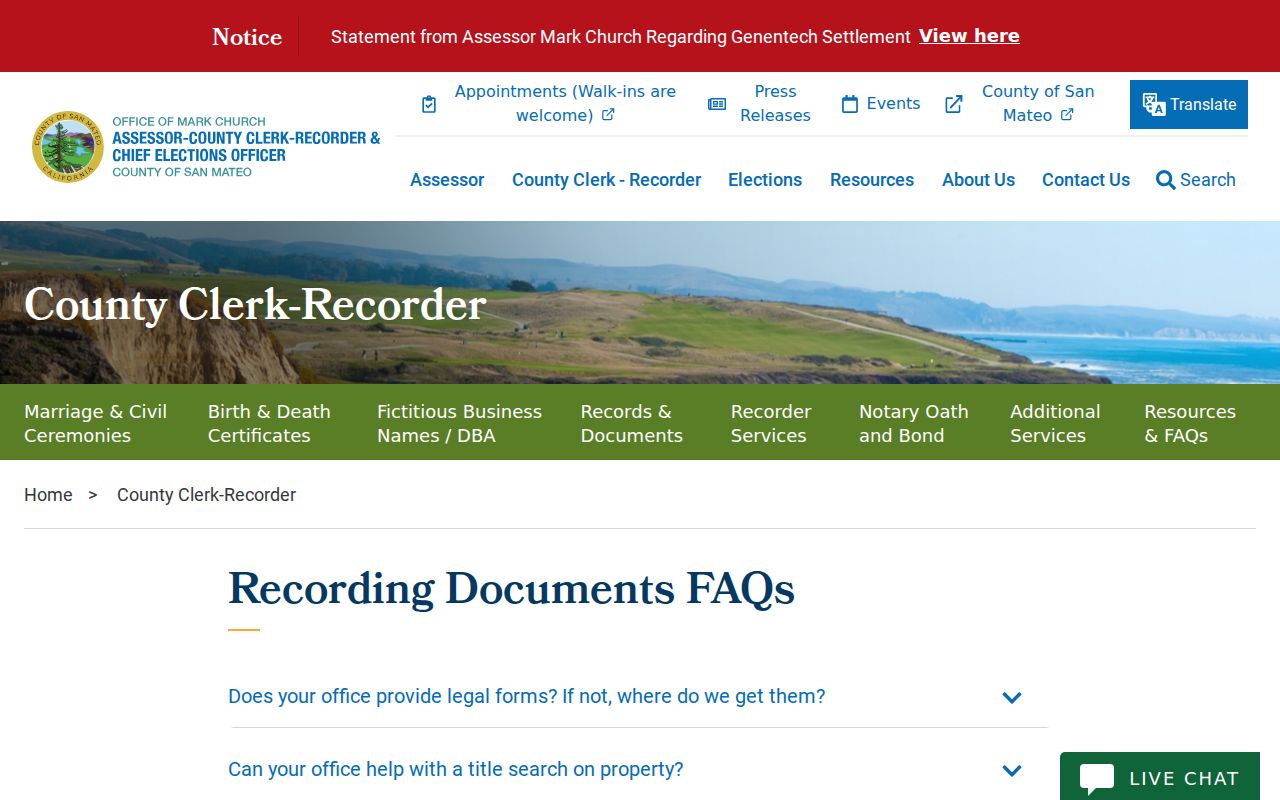Select Fictitious Business Names / DBA tab
The width and height of the screenshot is (1280, 800).
point(459,423)
